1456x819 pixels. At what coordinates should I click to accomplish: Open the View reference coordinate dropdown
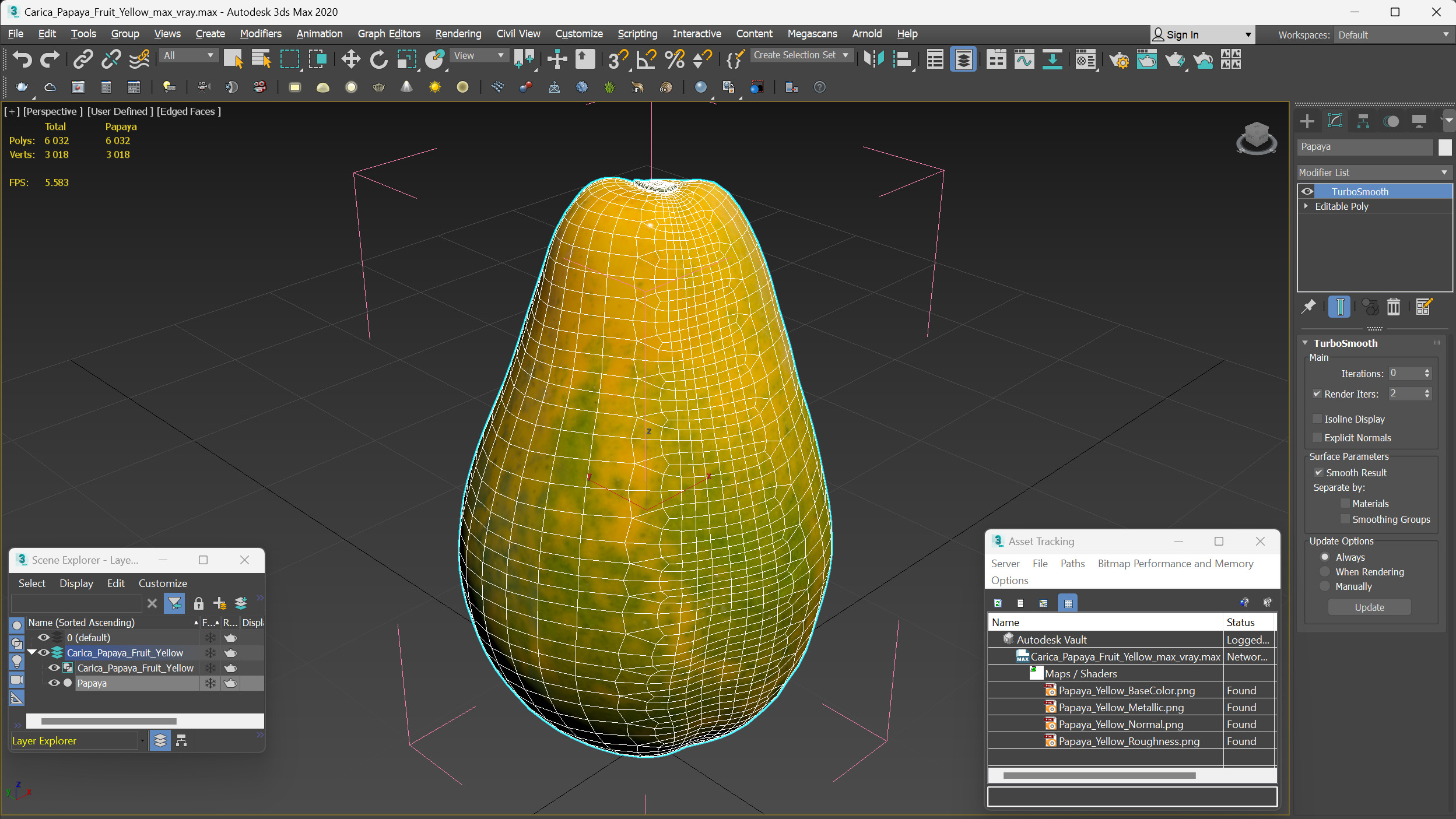(x=479, y=55)
